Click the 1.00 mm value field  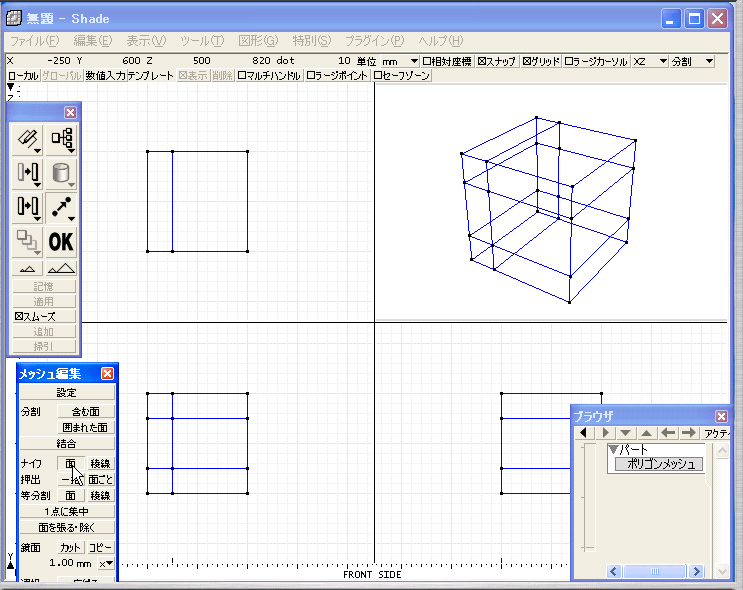[70, 563]
